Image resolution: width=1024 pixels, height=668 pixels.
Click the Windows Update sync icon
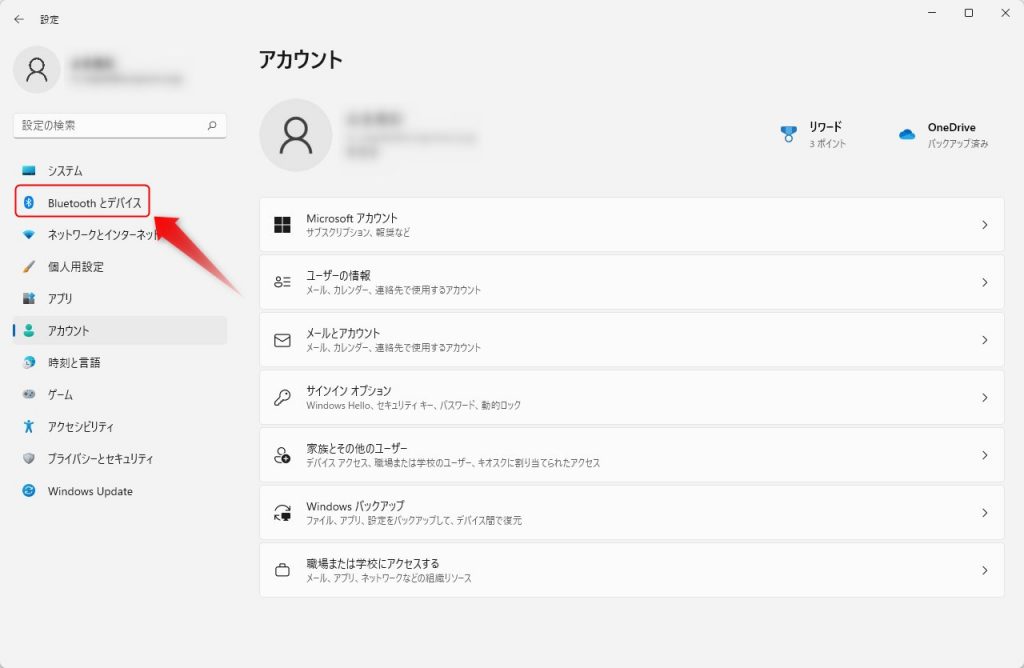29,490
